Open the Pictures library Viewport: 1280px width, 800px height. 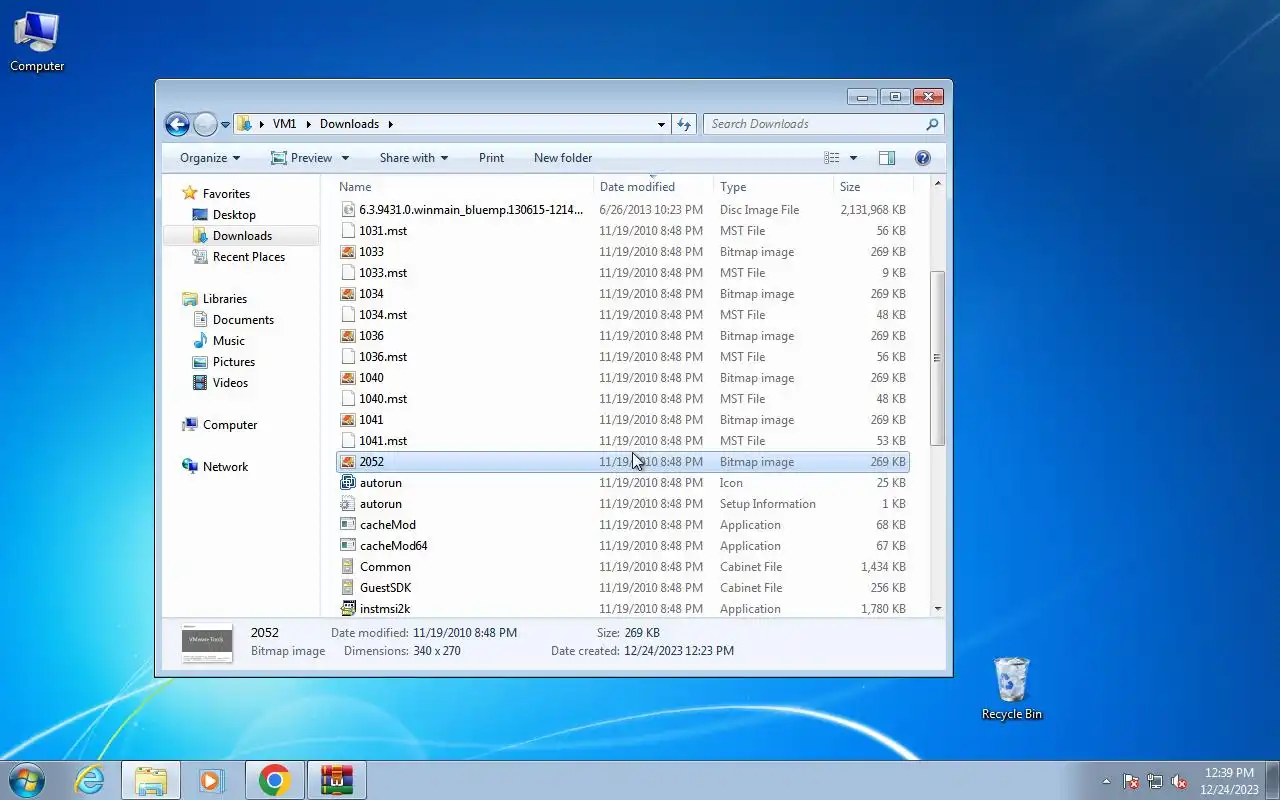(x=233, y=362)
